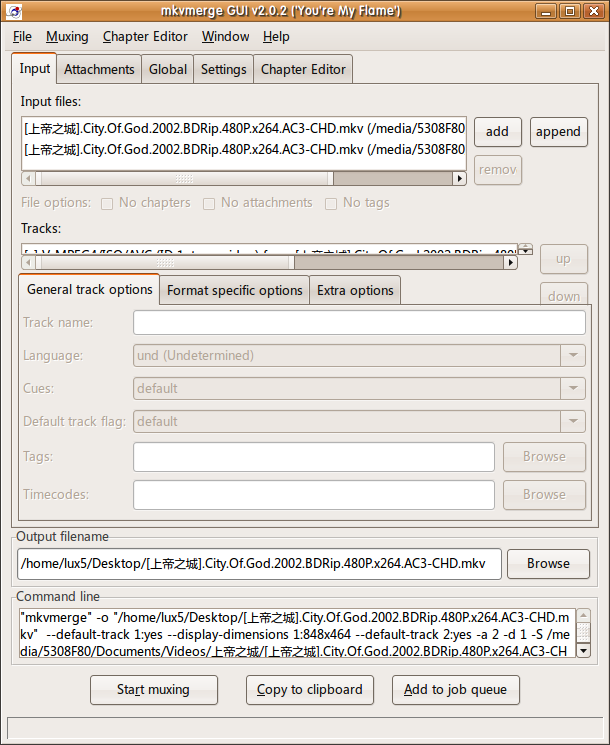Click the input files horizontal scrollbar thumb
The width and height of the screenshot is (610, 745).
(184, 179)
